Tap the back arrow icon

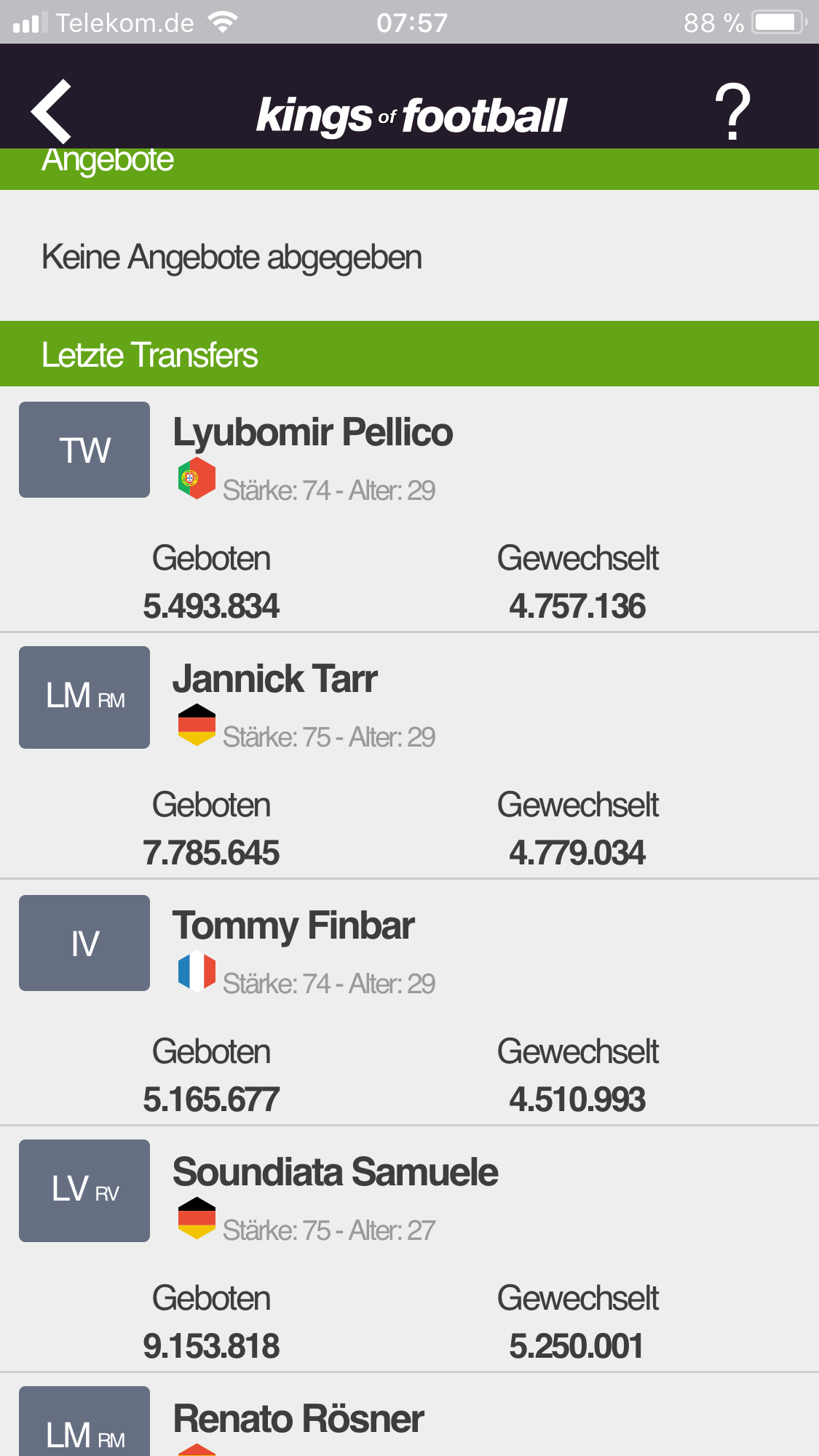[x=51, y=111]
